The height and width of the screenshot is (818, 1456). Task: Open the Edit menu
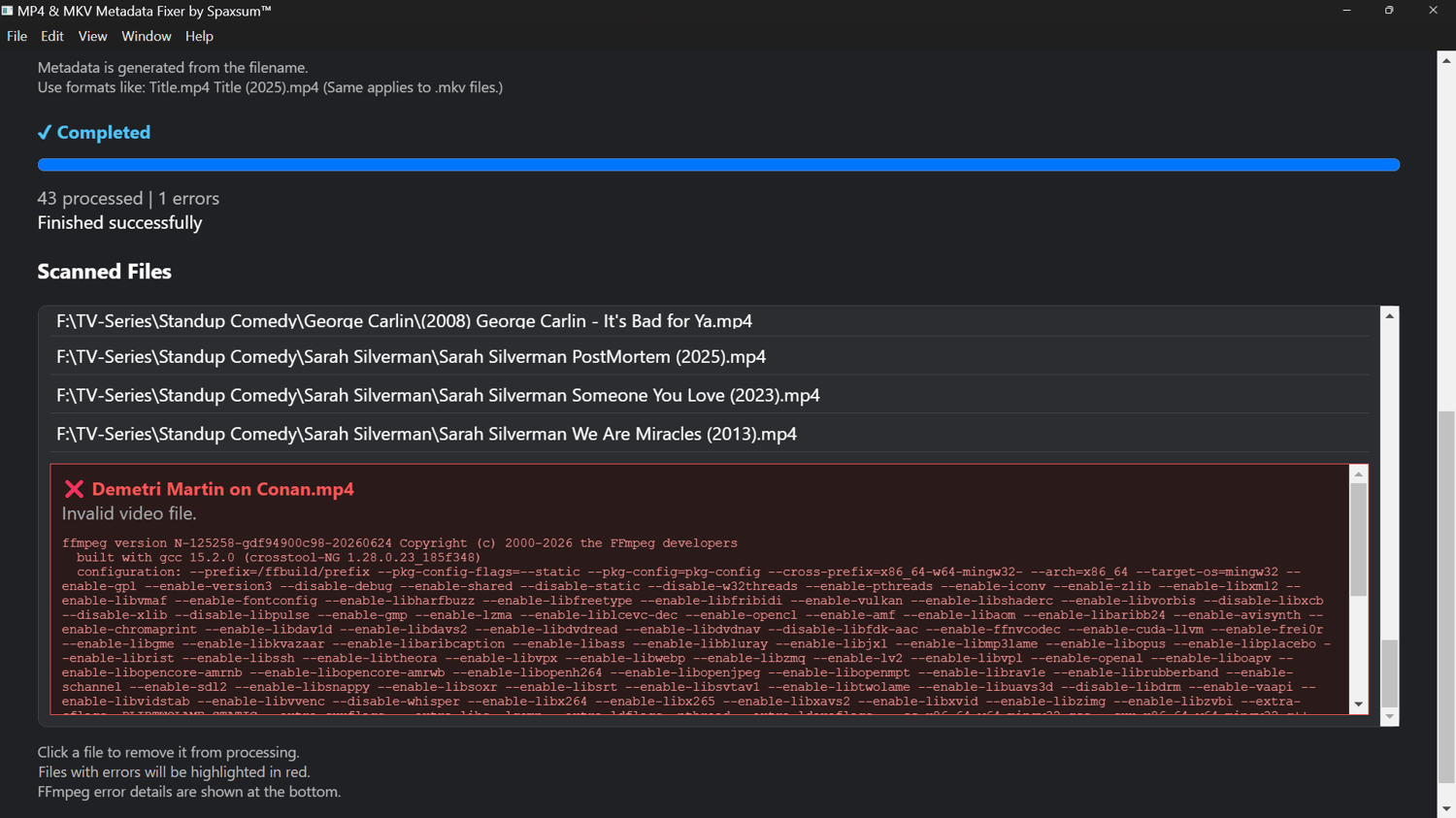(51, 36)
